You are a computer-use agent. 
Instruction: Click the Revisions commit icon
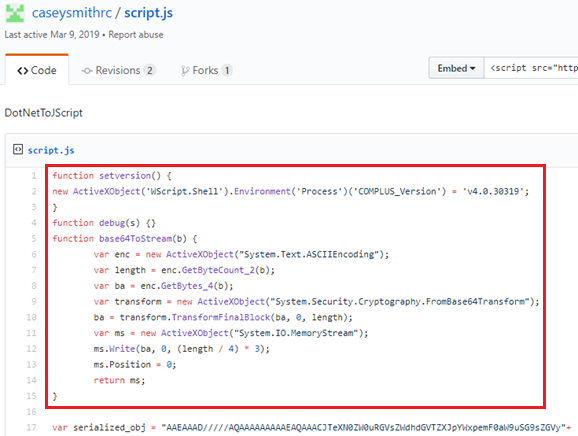pyautogui.click(x=87, y=70)
